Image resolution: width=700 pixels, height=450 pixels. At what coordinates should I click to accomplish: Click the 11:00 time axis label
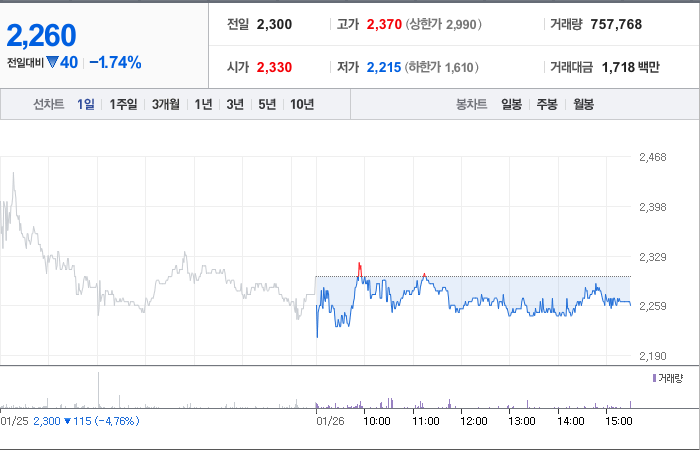425,421
